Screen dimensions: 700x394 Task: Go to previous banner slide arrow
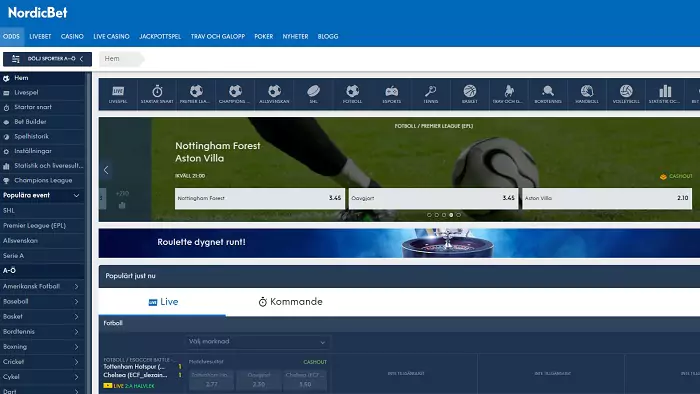pyautogui.click(x=106, y=170)
